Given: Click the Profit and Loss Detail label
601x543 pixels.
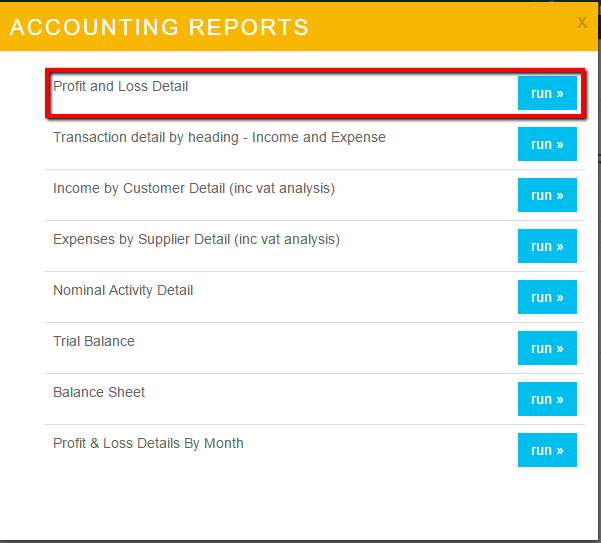Looking at the screenshot, I should (120, 87).
